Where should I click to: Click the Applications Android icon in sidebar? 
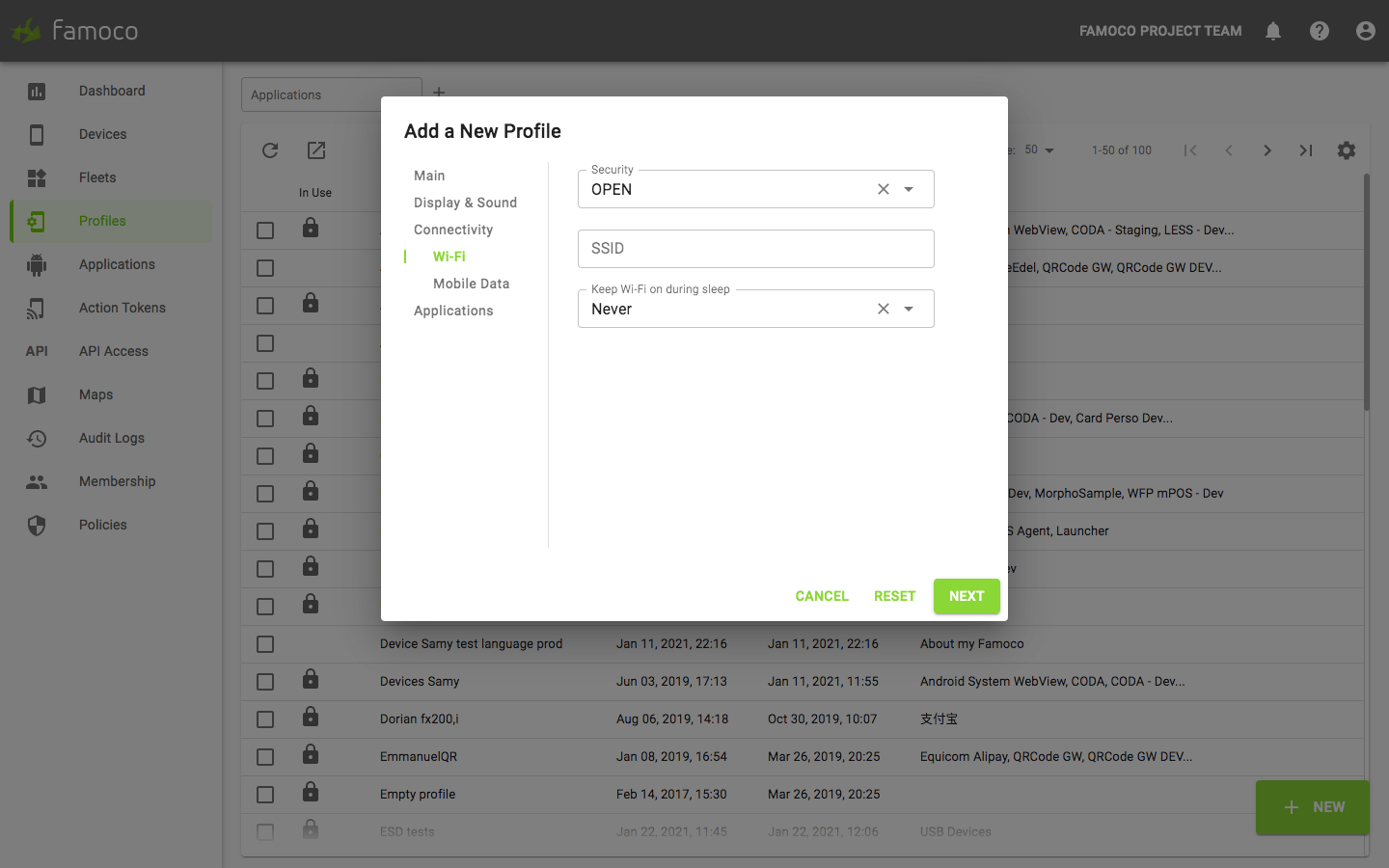[37, 265]
